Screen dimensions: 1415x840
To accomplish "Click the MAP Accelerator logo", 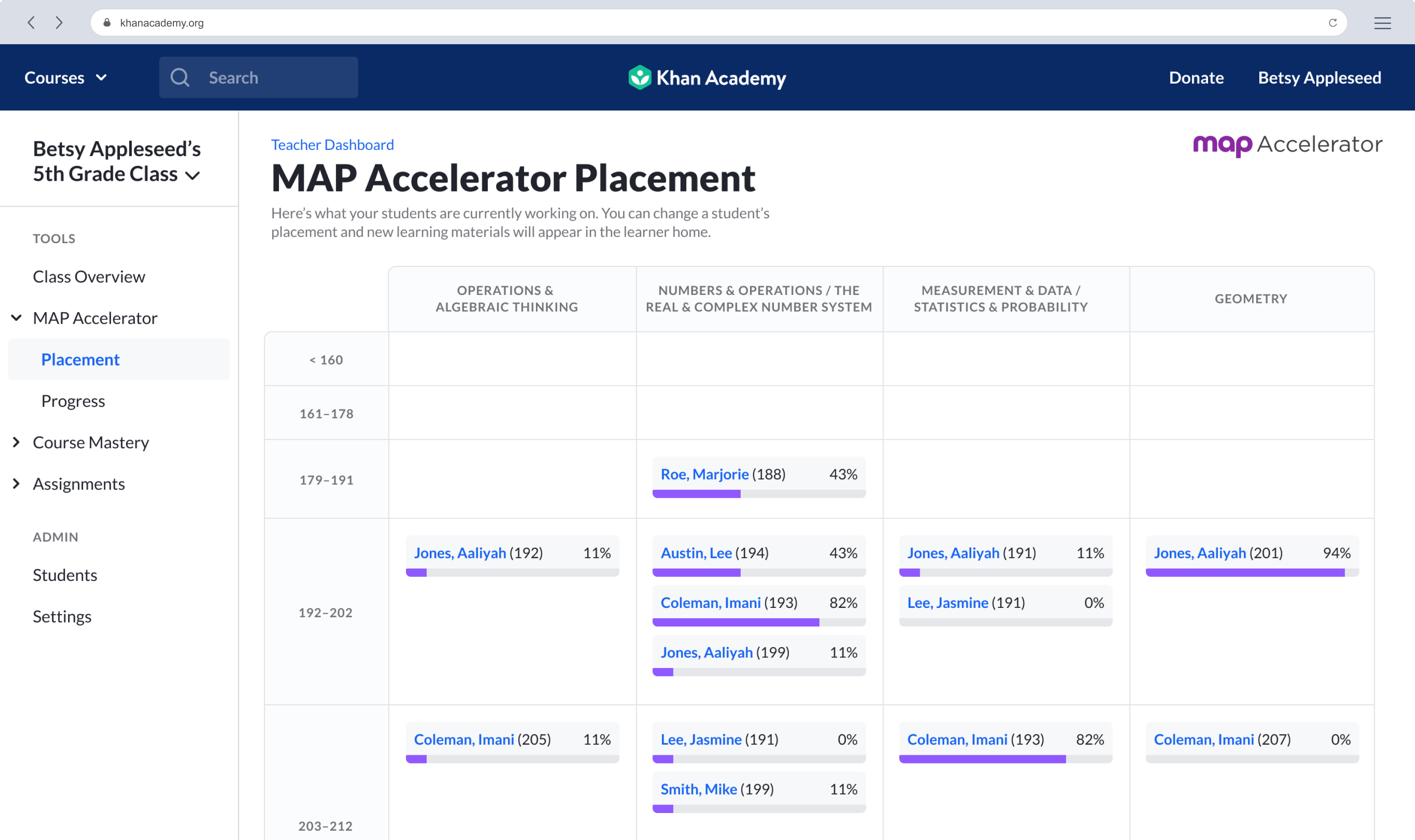I will click(x=1287, y=145).
